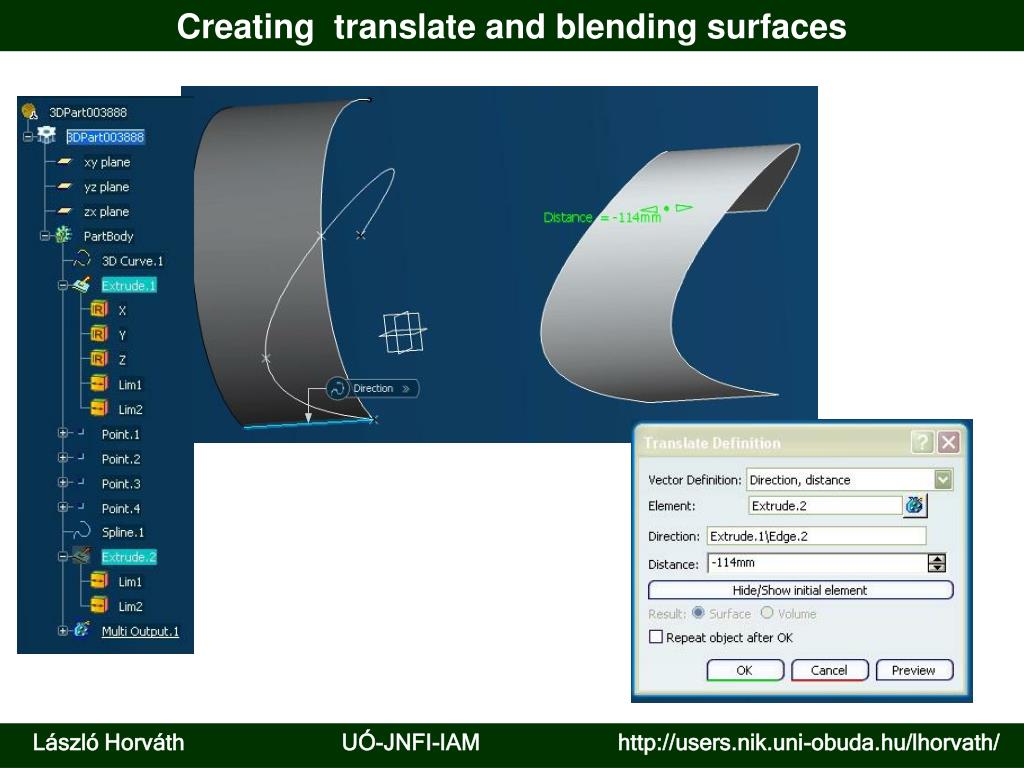Click the Direction field showing Extrude.1\Edge.2
The width and height of the screenshot is (1024, 768).
point(816,536)
